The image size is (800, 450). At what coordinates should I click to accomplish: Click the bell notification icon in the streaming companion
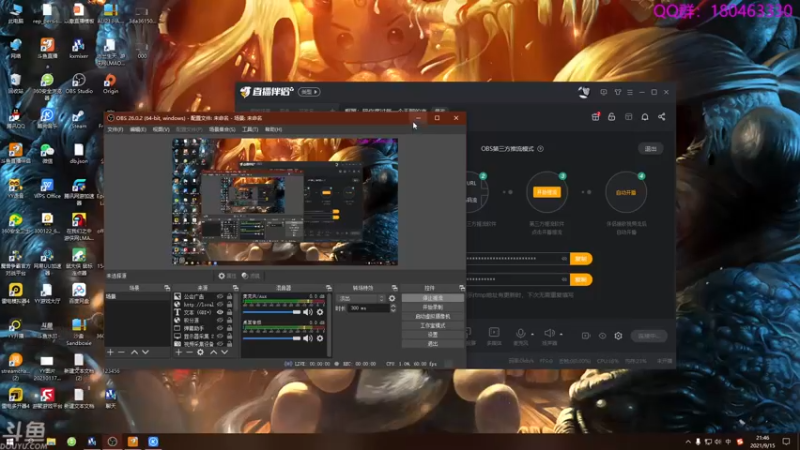(x=645, y=117)
